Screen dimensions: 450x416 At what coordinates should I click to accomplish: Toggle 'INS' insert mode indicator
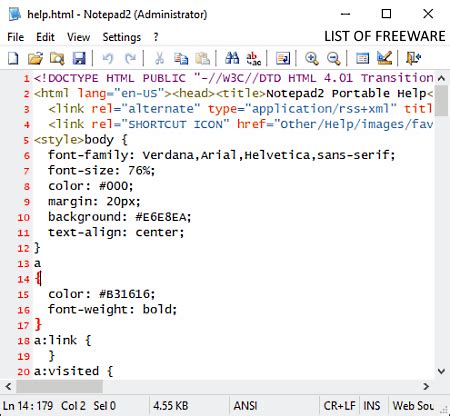tap(372, 406)
